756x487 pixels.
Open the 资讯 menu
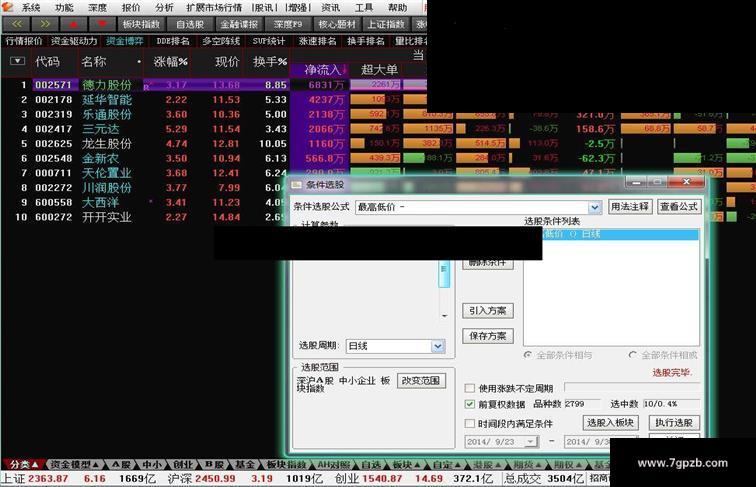(x=330, y=7)
